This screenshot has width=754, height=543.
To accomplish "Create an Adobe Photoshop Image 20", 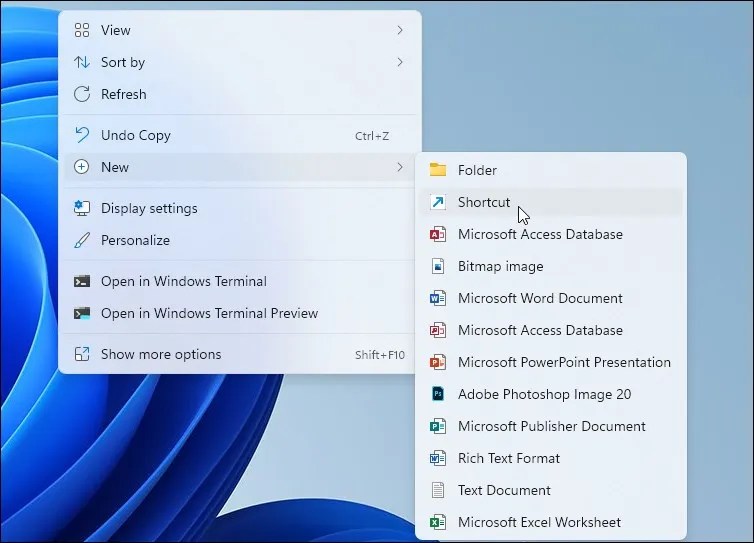I will click(x=551, y=394).
